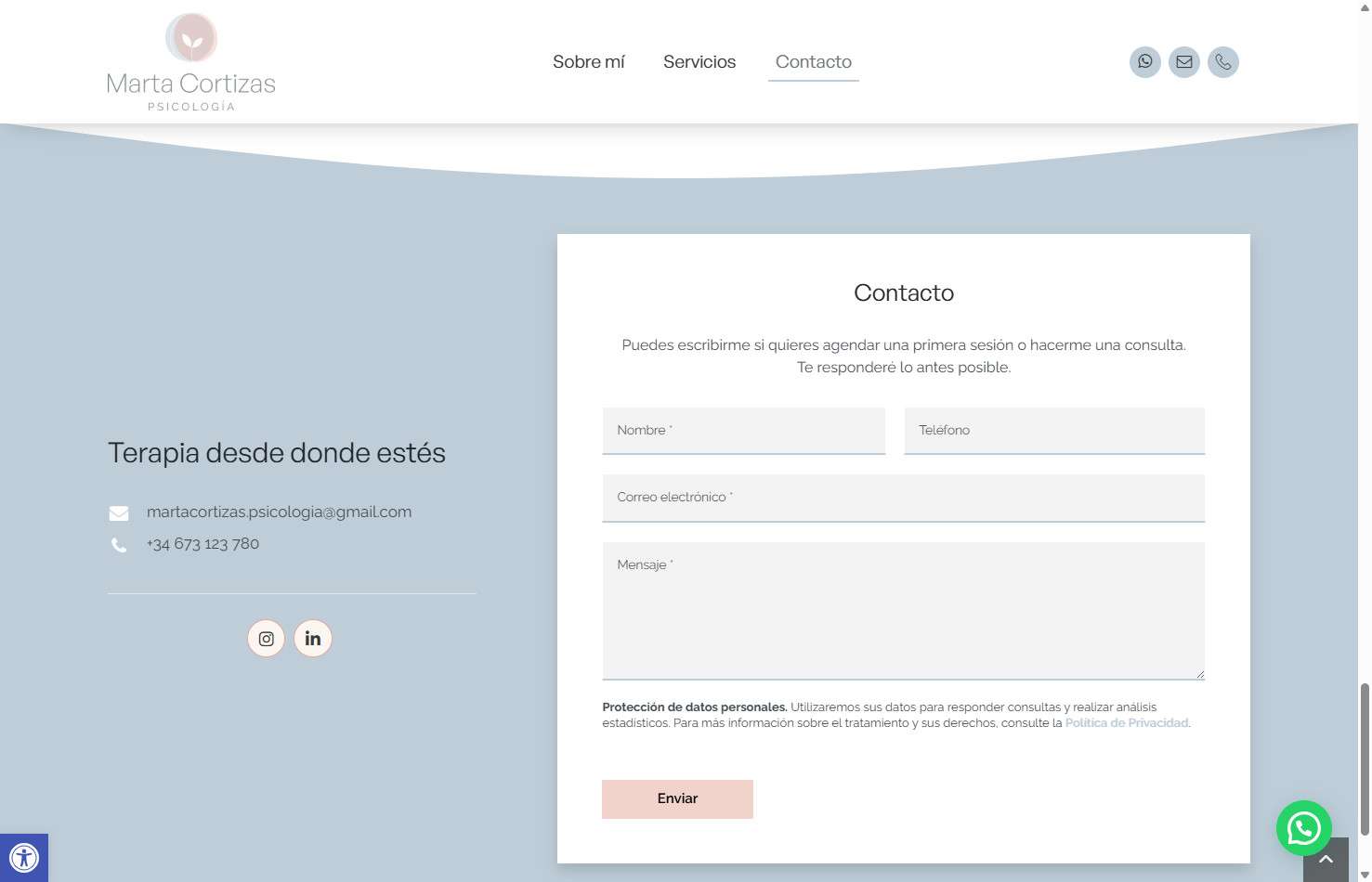Focus the Teléfono input field
The image size is (1372, 882).
pos(1054,431)
